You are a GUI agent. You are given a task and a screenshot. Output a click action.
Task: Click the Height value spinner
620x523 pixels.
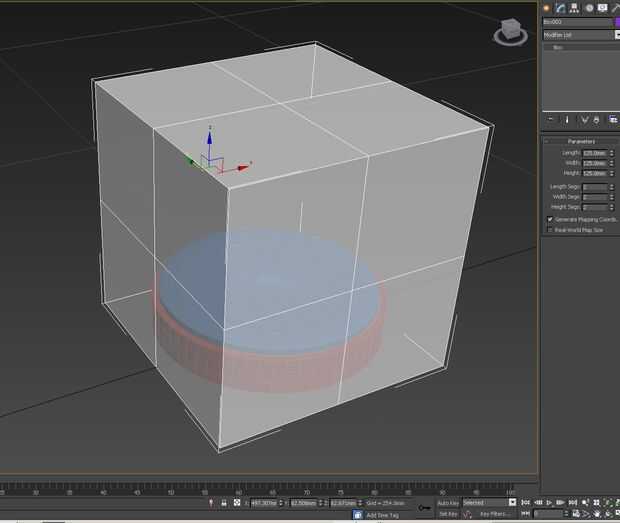point(612,173)
